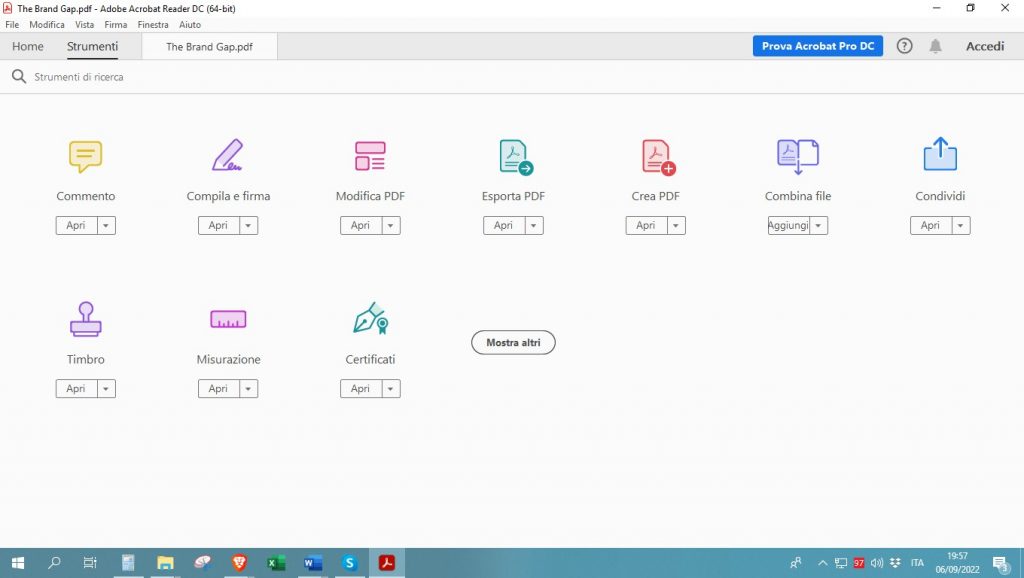
Task: Expand the Combina file Aggiungi dropdown arrow
Action: point(819,226)
